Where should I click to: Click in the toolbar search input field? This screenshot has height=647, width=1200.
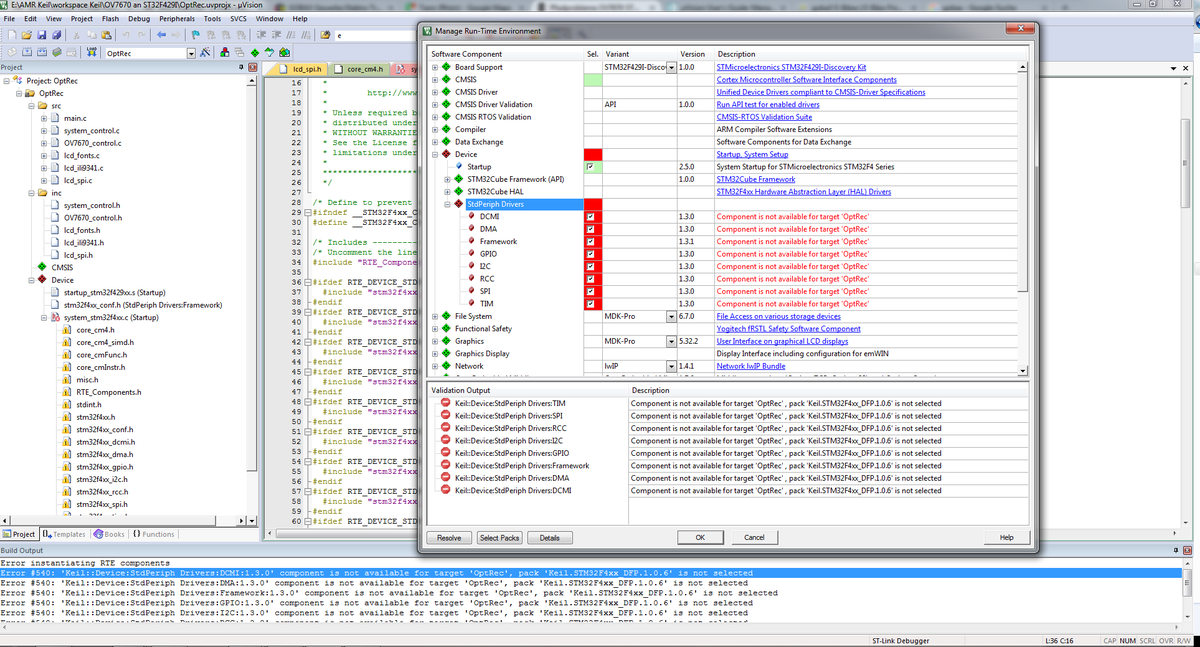pos(375,35)
